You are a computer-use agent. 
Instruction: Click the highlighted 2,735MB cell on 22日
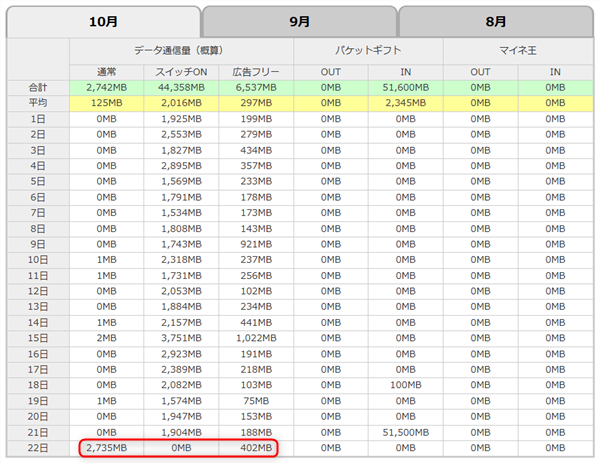[107, 446]
